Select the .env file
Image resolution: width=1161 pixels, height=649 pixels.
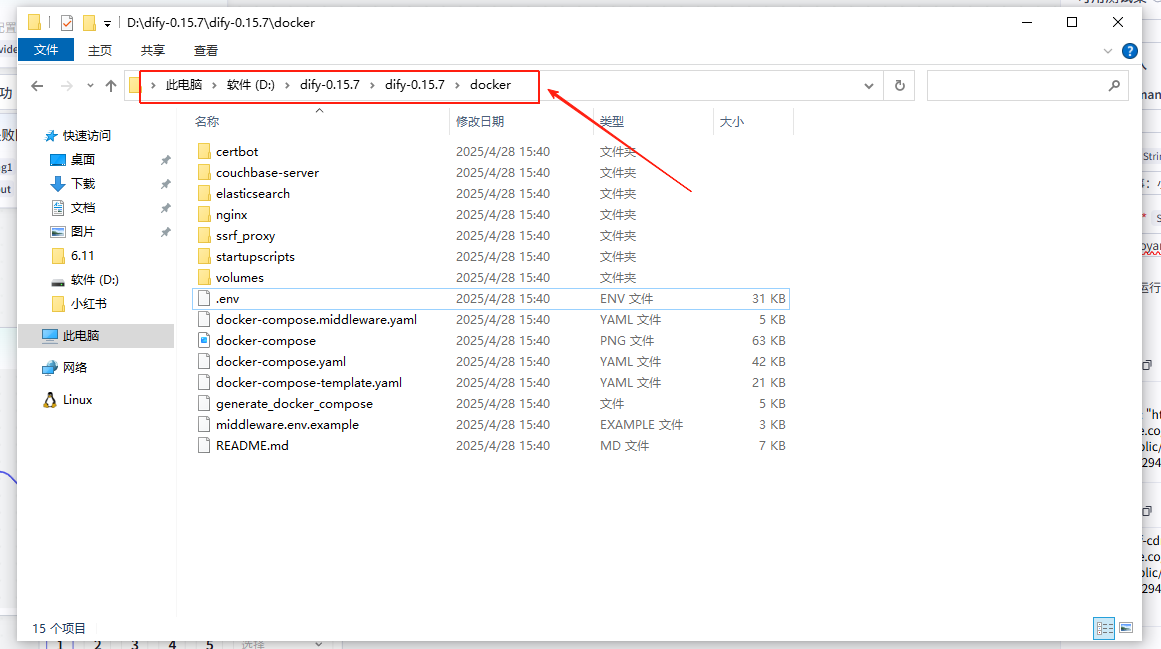tap(228, 299)
